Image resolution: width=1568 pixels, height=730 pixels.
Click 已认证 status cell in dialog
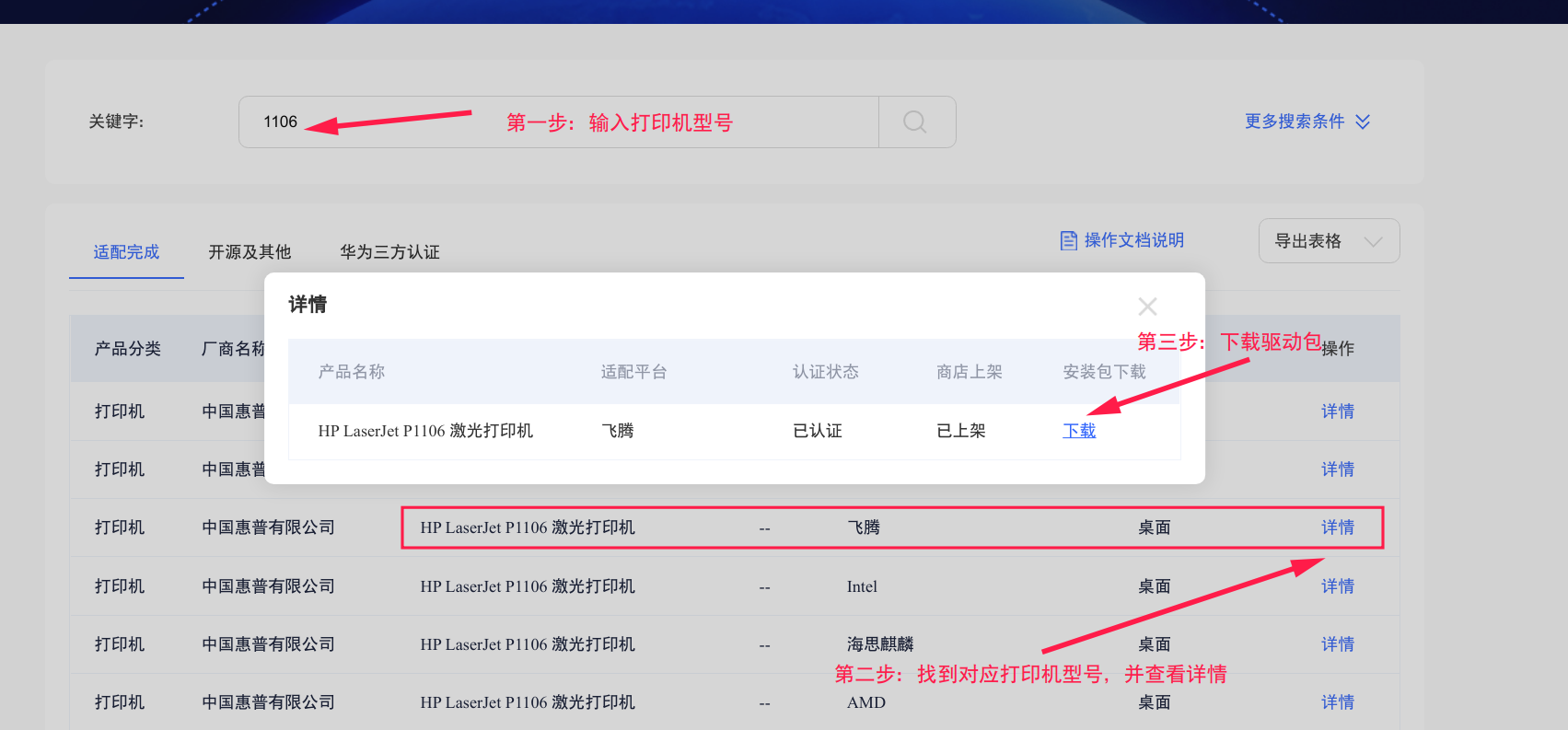pyautogui.click(x=818, y=431)
